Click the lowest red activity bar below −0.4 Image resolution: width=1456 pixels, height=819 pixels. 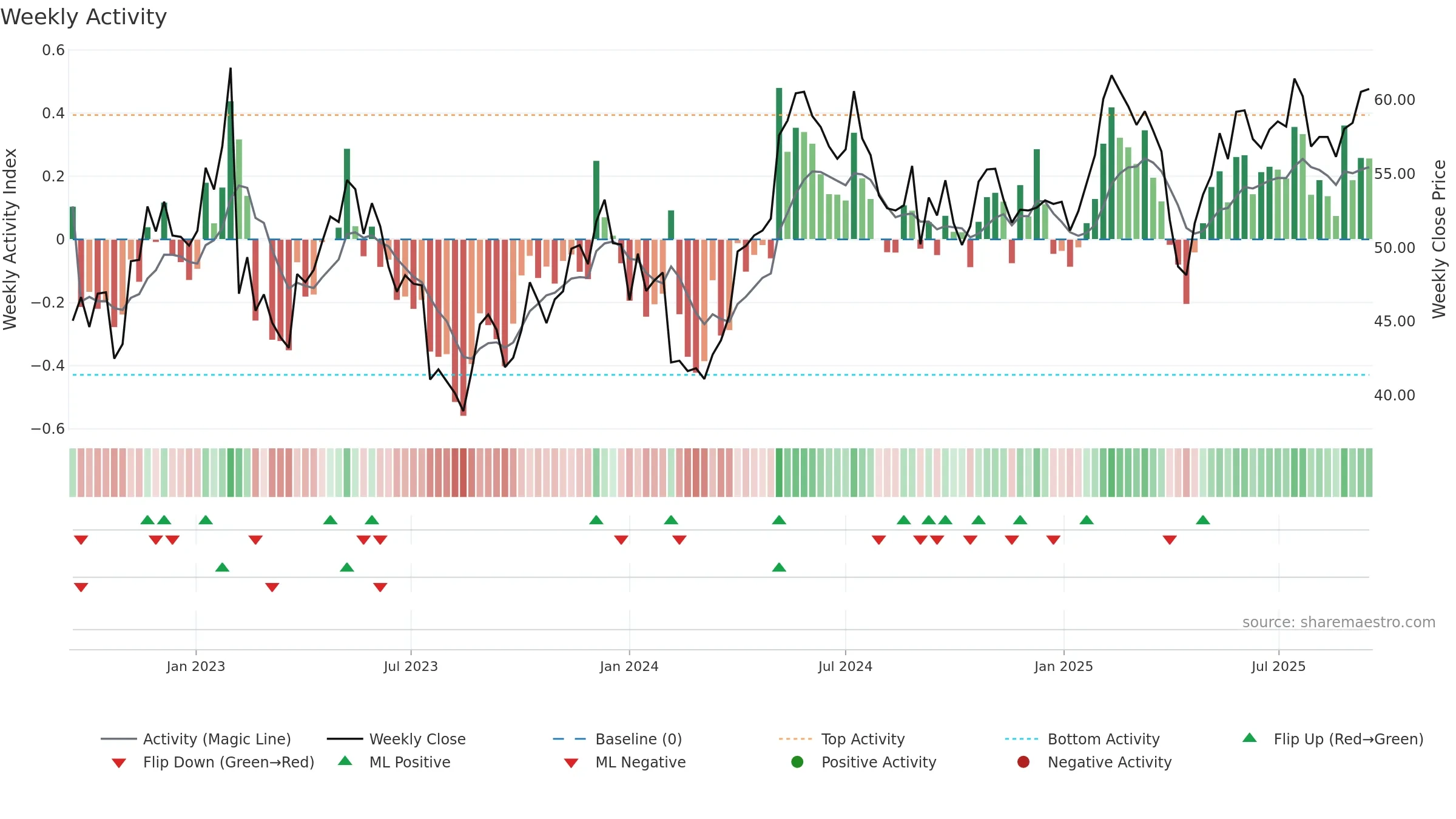[x=463, y=328]
